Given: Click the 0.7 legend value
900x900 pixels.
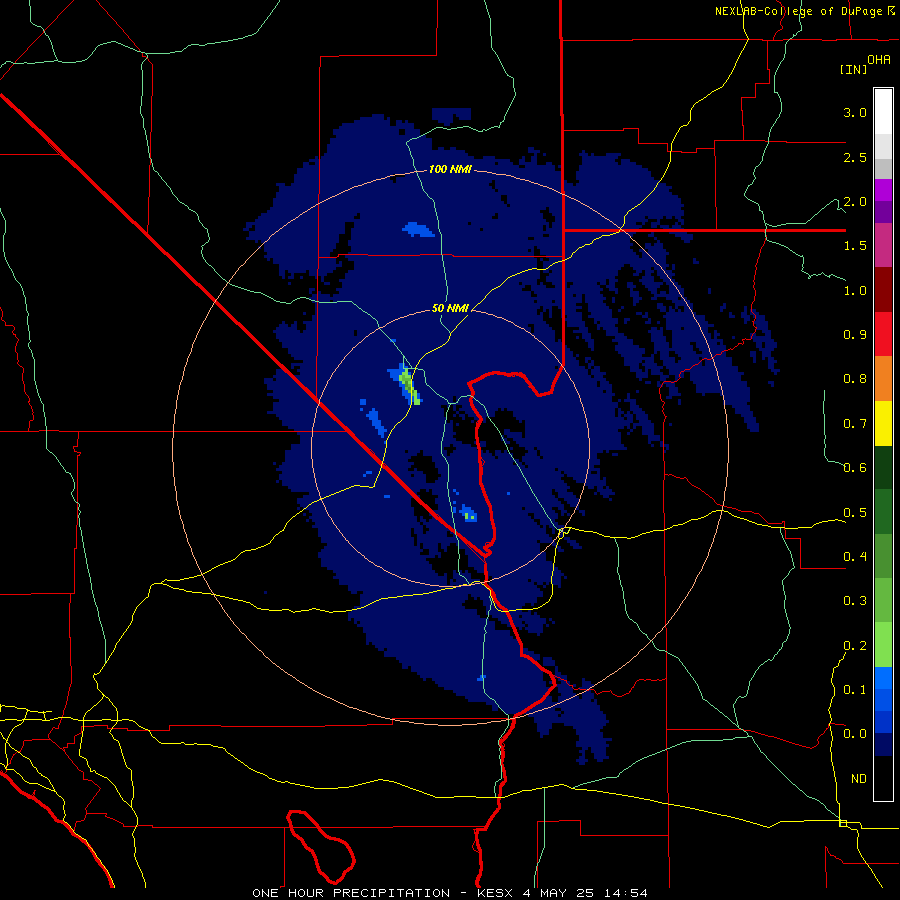Looking at the screenshot, I should tap(855, 424).
